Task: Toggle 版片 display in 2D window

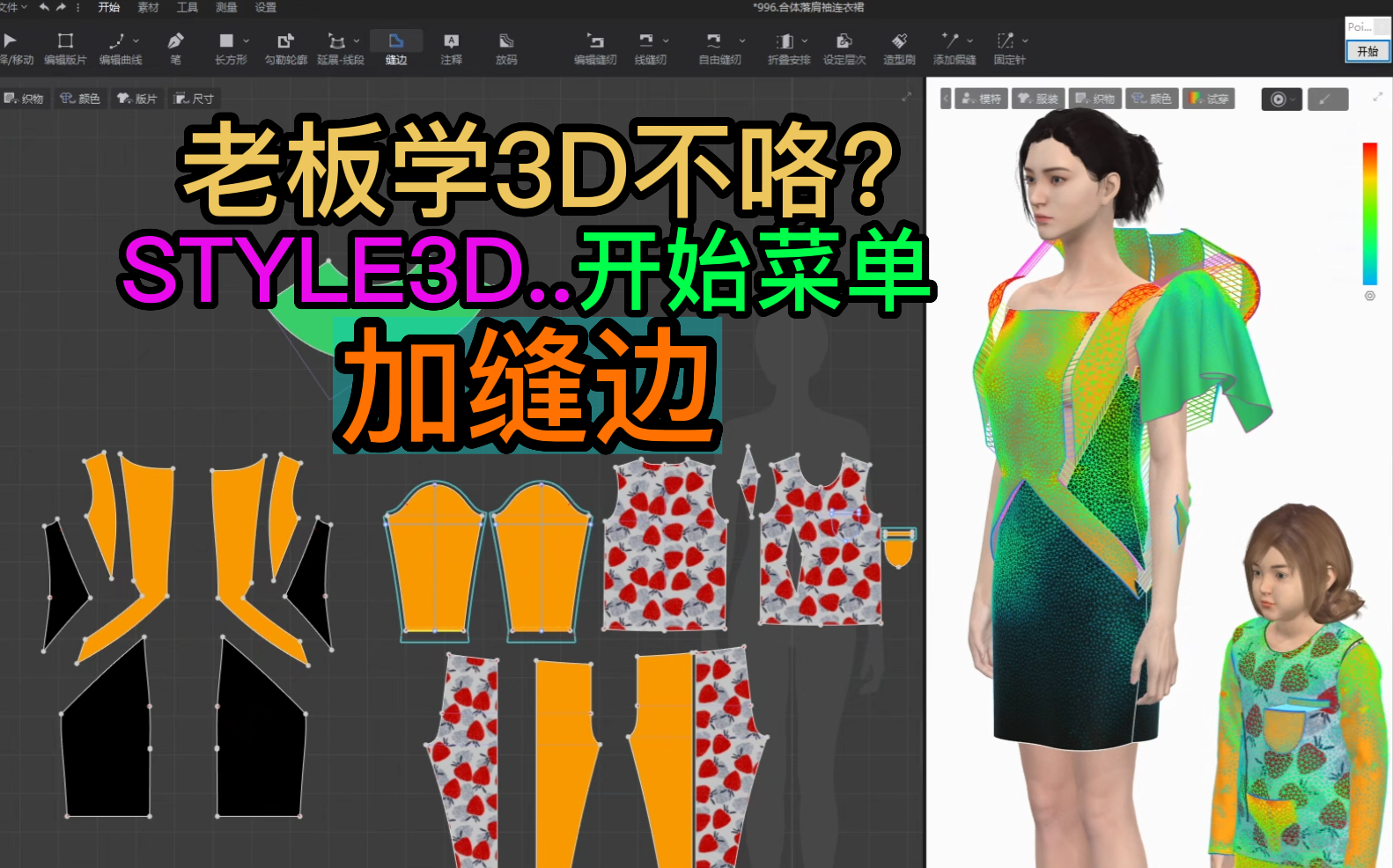Action: point(137,99)
